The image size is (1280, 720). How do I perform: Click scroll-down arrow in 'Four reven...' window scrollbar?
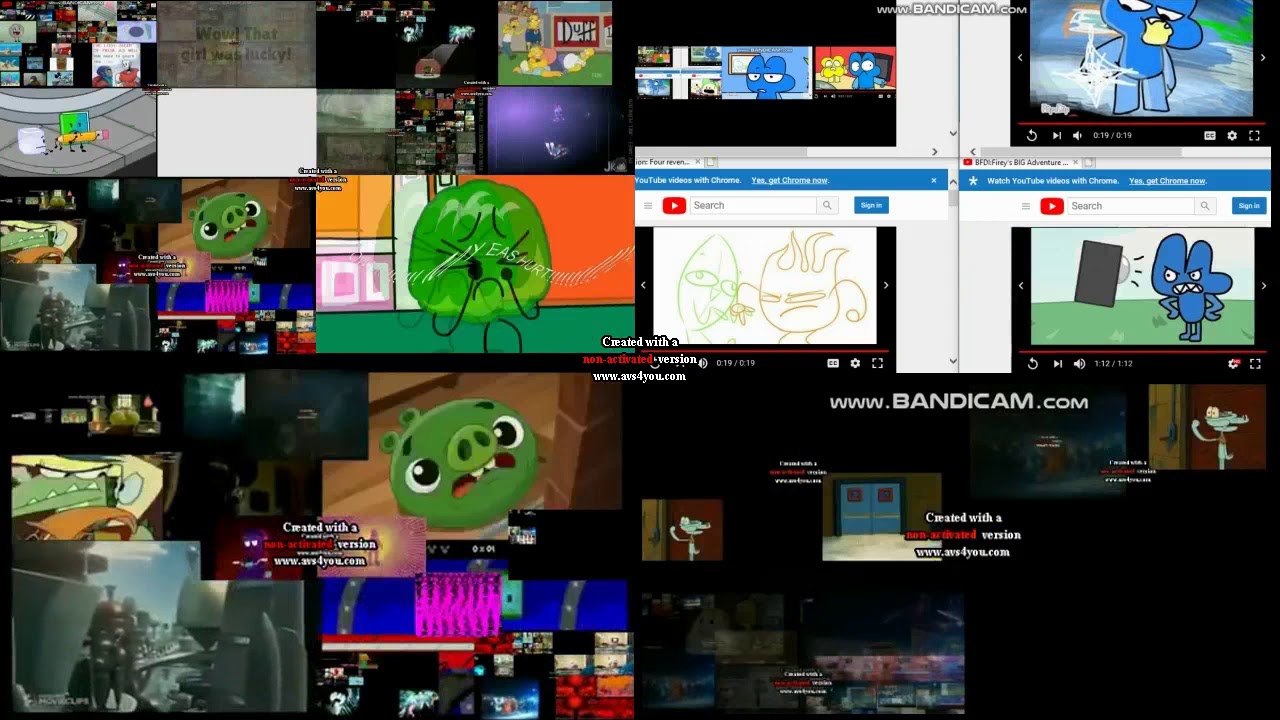953,361
